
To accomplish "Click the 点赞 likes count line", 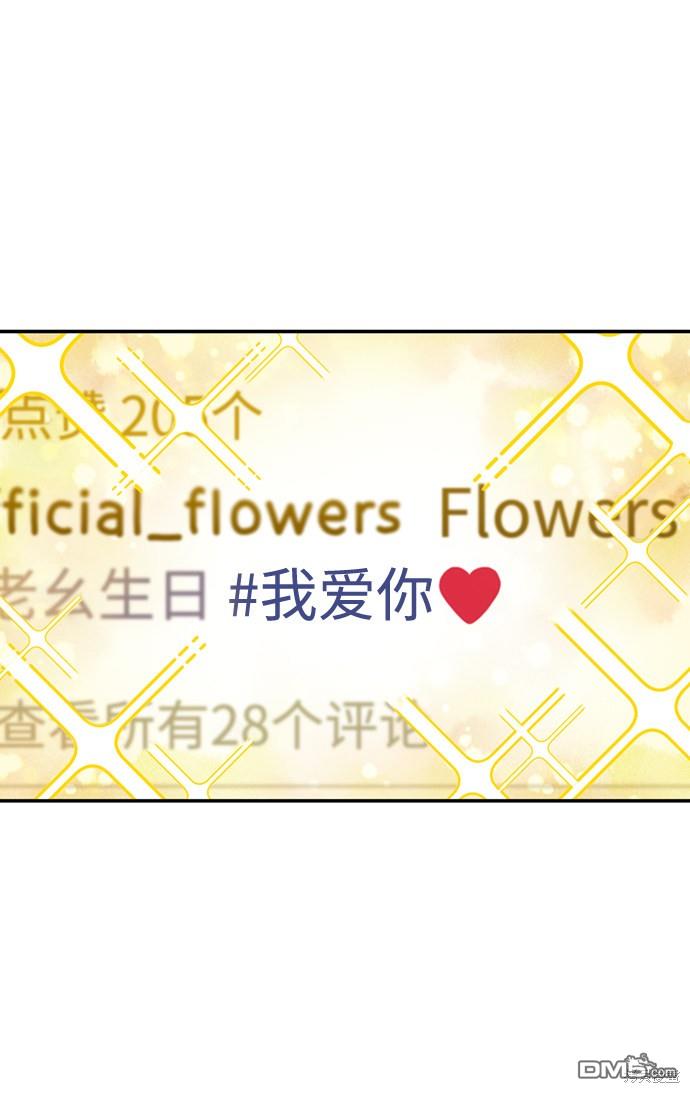I will (130, 418).
